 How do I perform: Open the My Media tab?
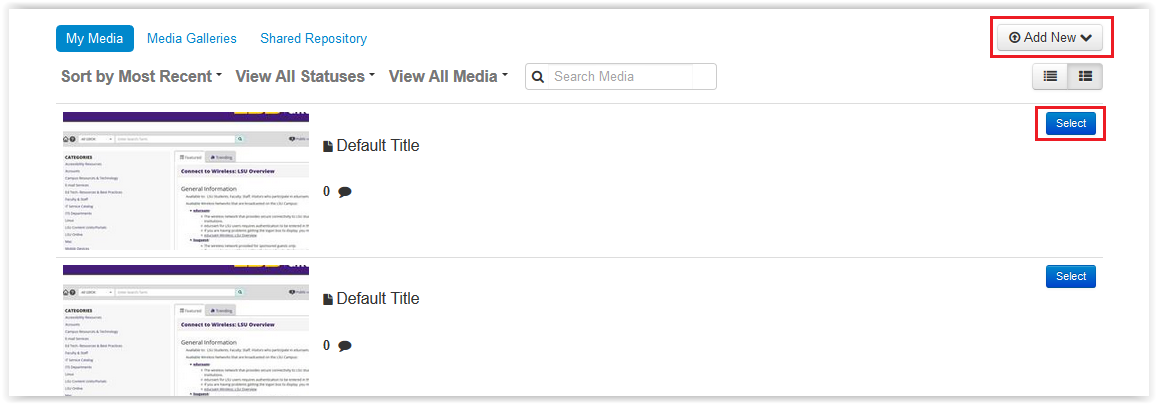point(94,38)
